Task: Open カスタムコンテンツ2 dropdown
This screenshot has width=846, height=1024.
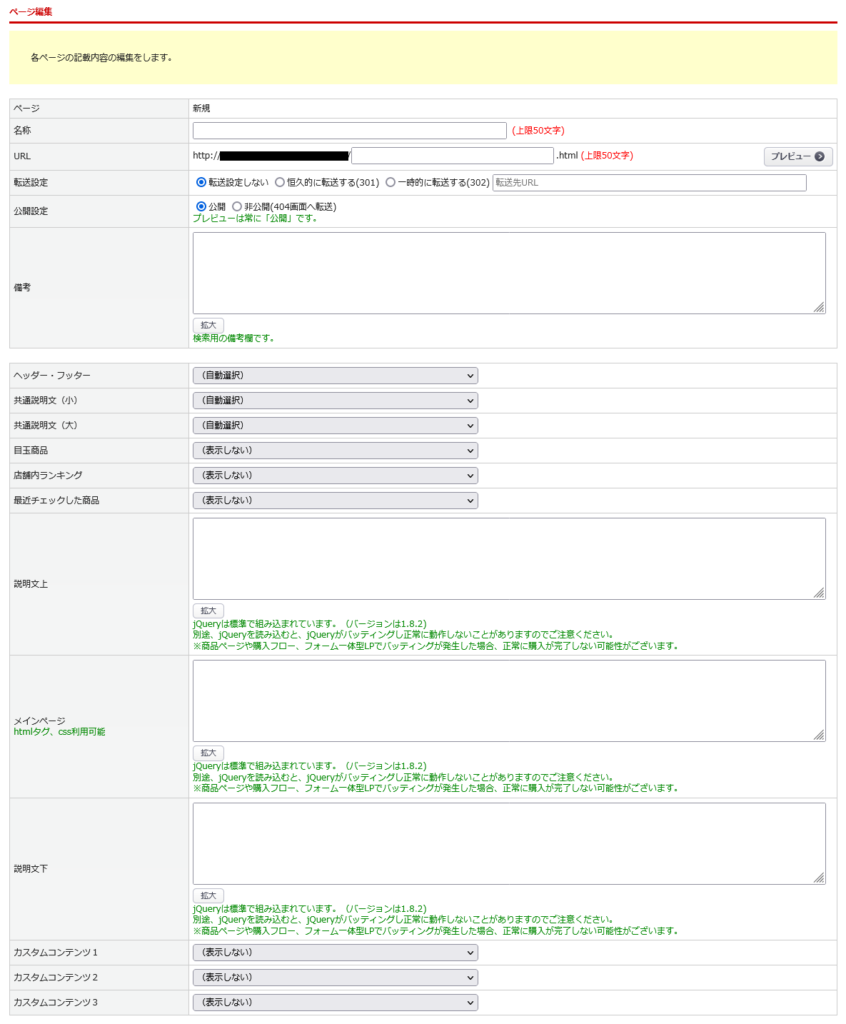Action: click(x=335, y=978)
